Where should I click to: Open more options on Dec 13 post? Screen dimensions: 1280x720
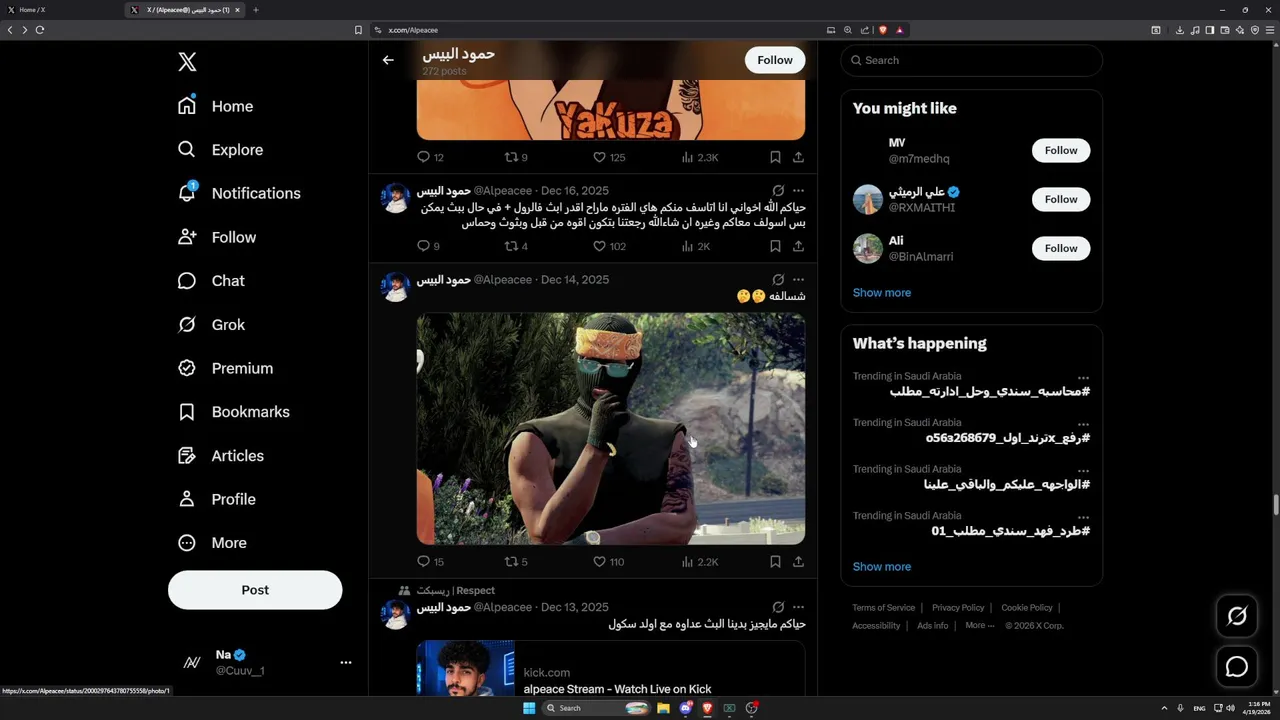(798, 607)
